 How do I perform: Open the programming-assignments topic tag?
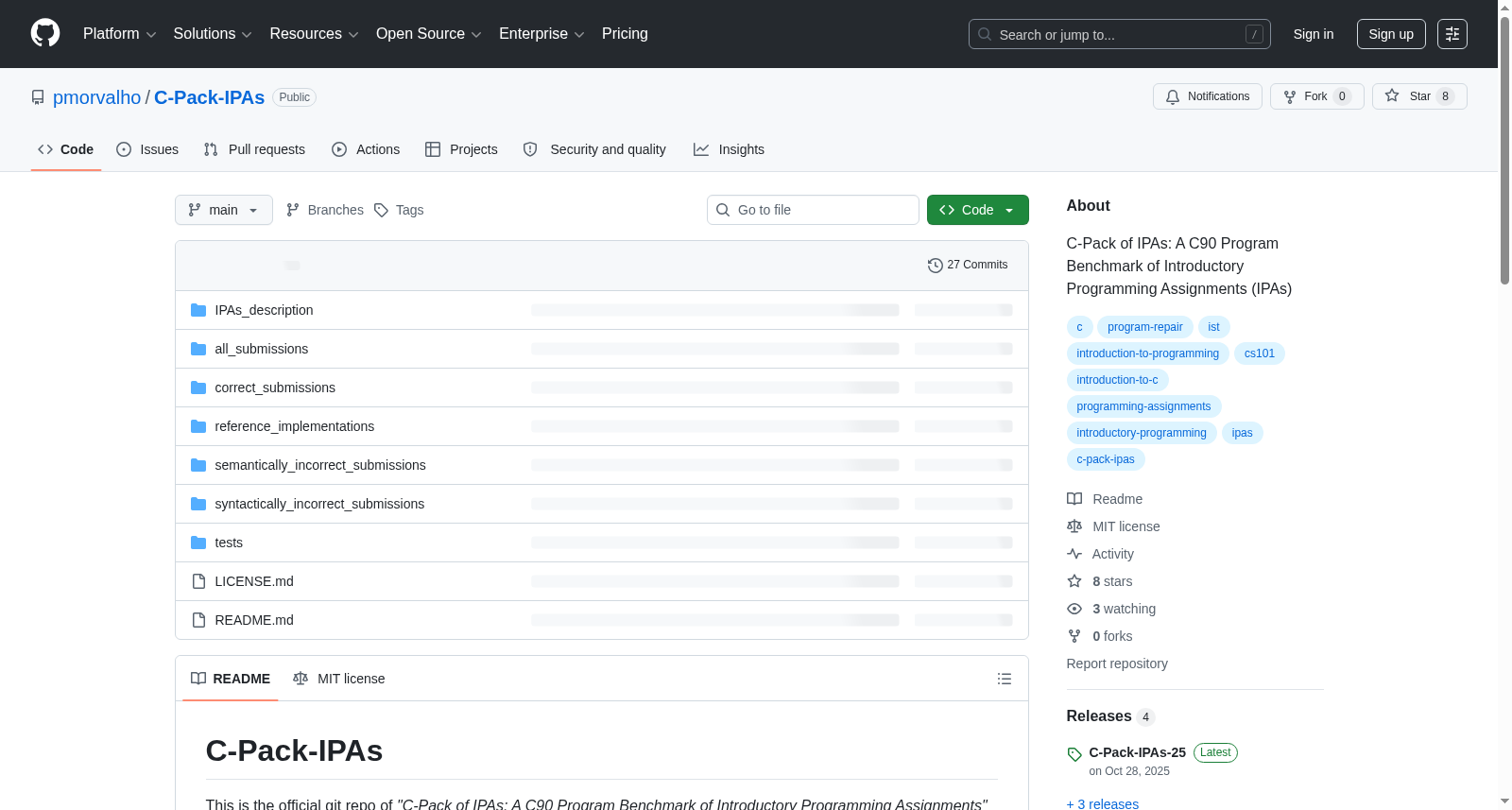tap(1143, 406)
